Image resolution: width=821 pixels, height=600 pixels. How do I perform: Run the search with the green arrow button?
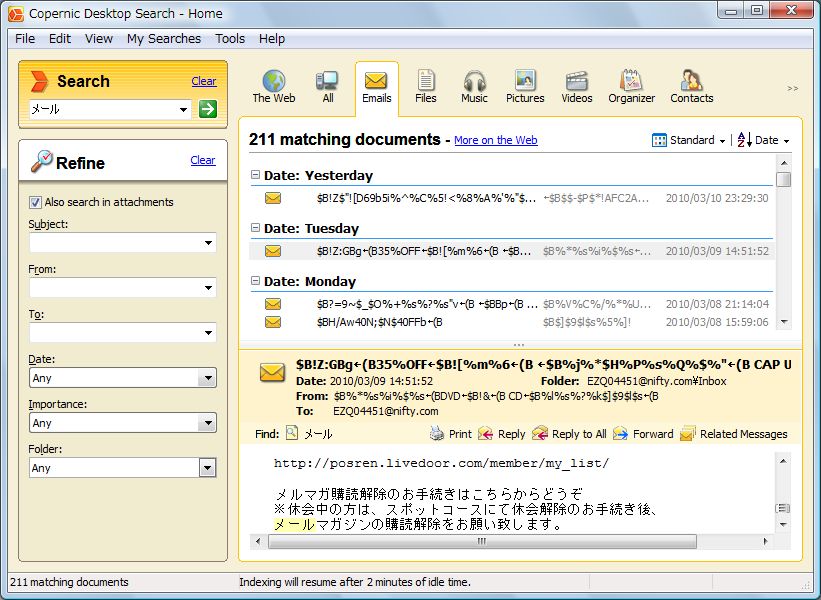coord(208,109)
